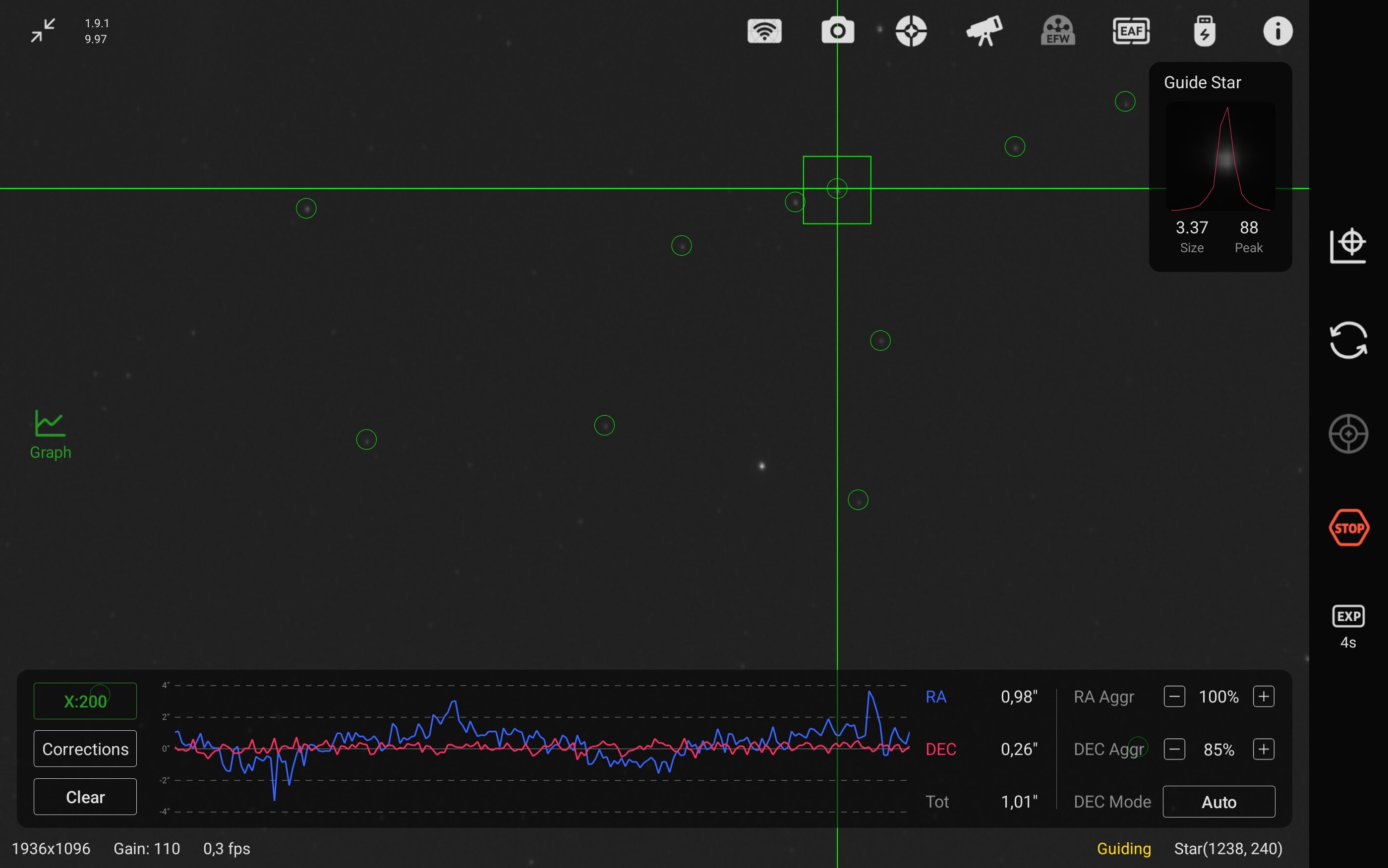This screenshot has width=1388, height=868.
Task: Toggle the Corrections display button
Action: coord(85,749)
